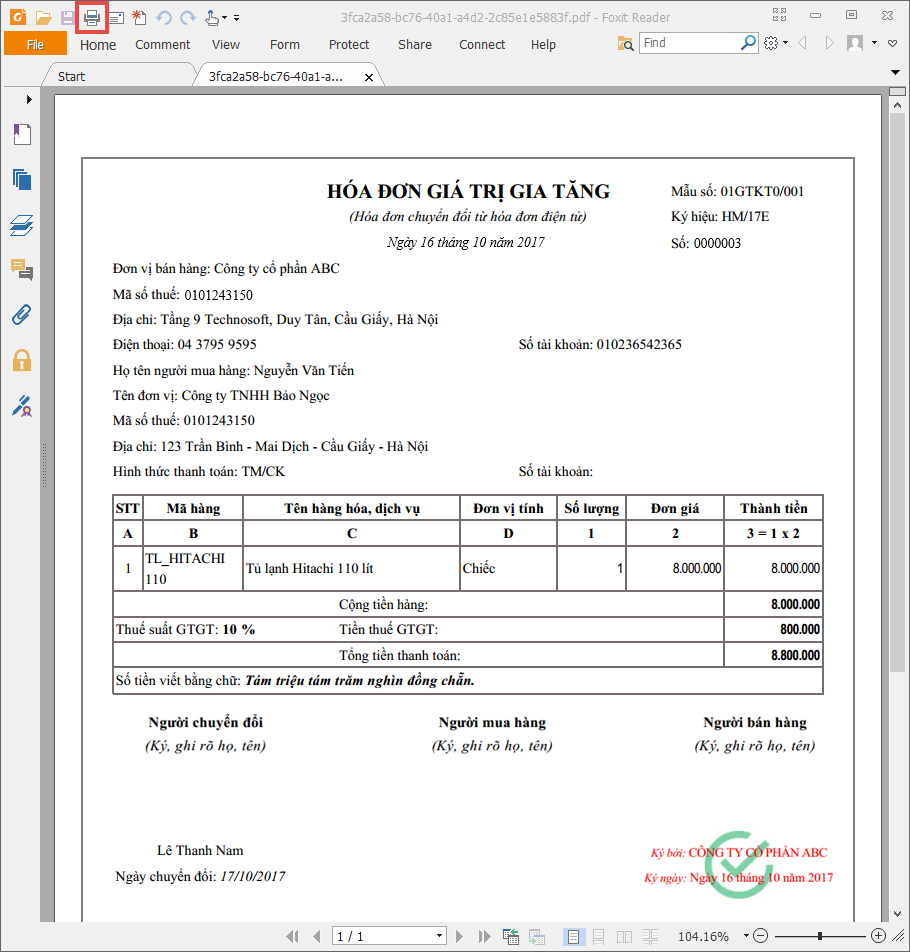
Task: Click the vertical scrollbar down arrow
Action: tap(897, 914)
